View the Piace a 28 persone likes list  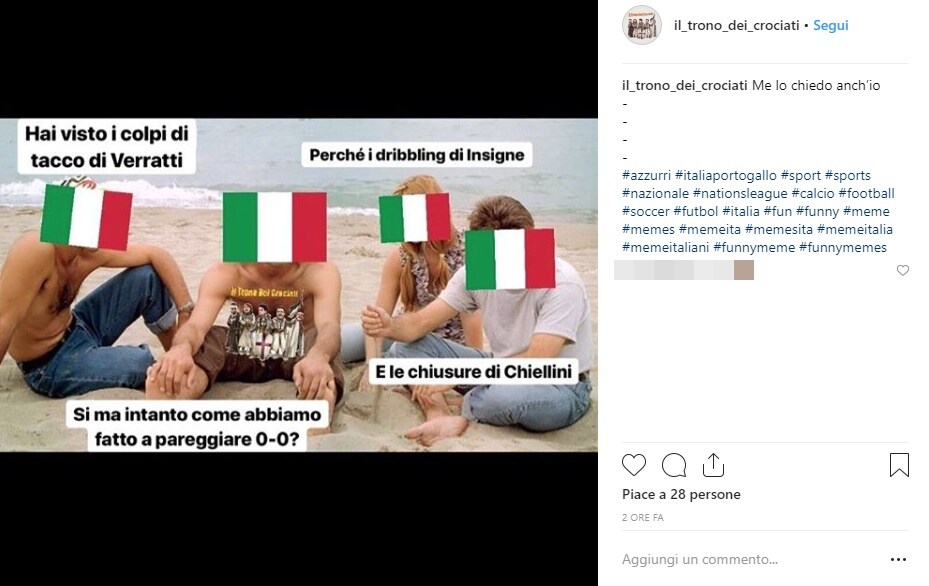pyautogui.click(x=681, y=494)
